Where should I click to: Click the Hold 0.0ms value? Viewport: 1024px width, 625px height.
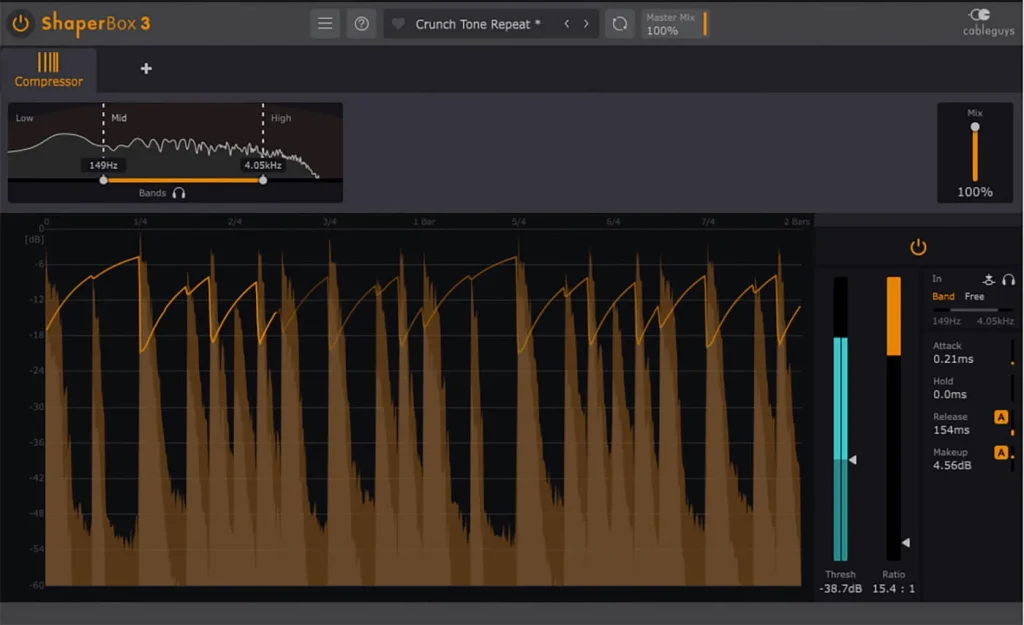coord(950,394)
